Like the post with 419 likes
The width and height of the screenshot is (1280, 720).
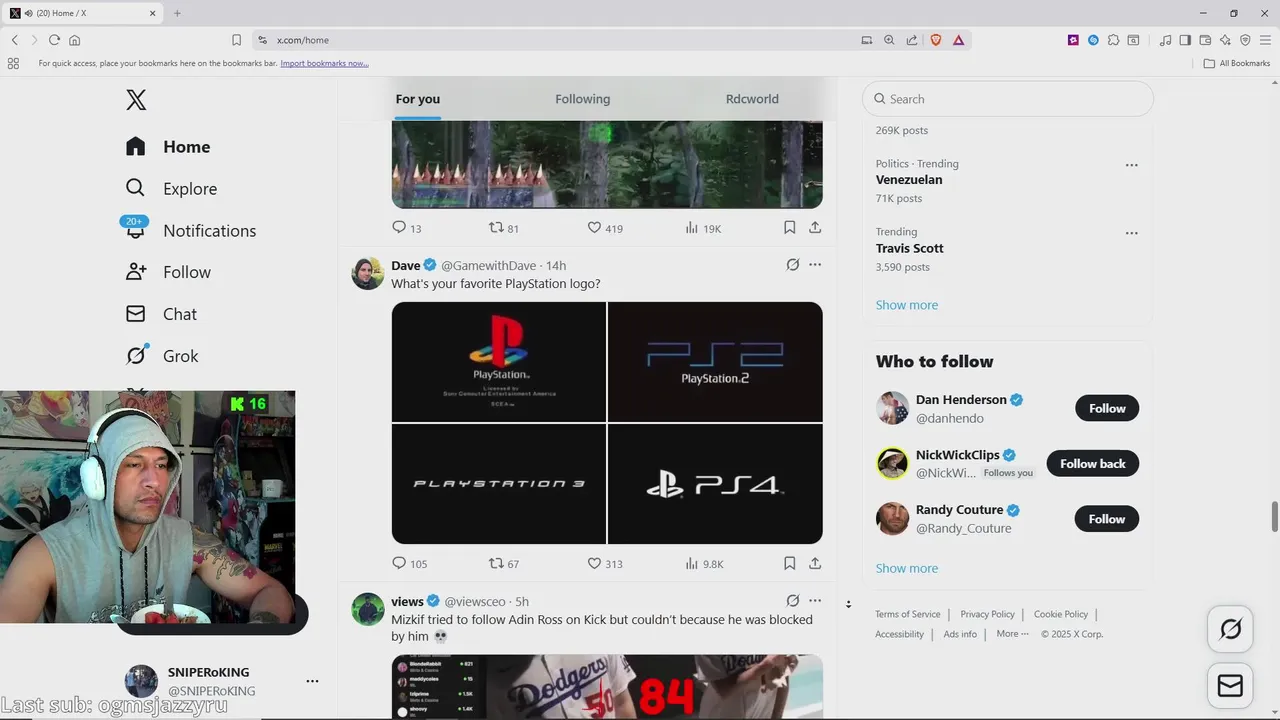click(604, 228)
